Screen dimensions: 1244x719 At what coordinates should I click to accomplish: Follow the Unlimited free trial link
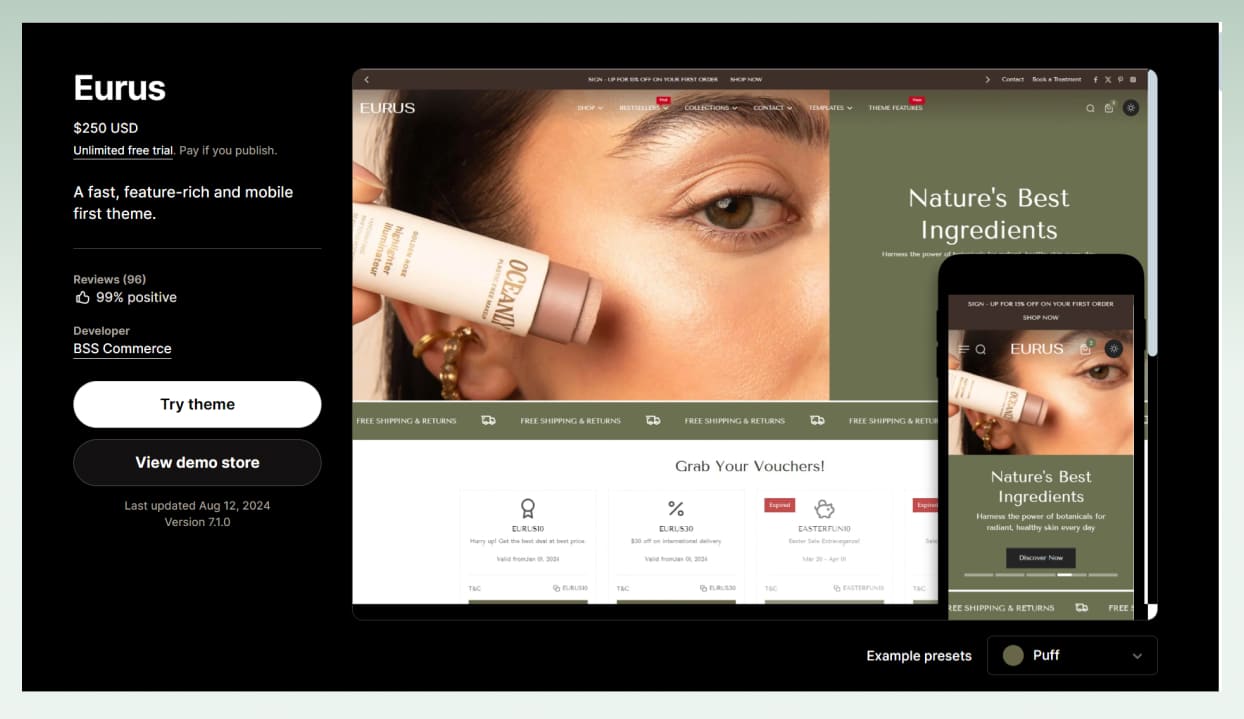(123, 151)
